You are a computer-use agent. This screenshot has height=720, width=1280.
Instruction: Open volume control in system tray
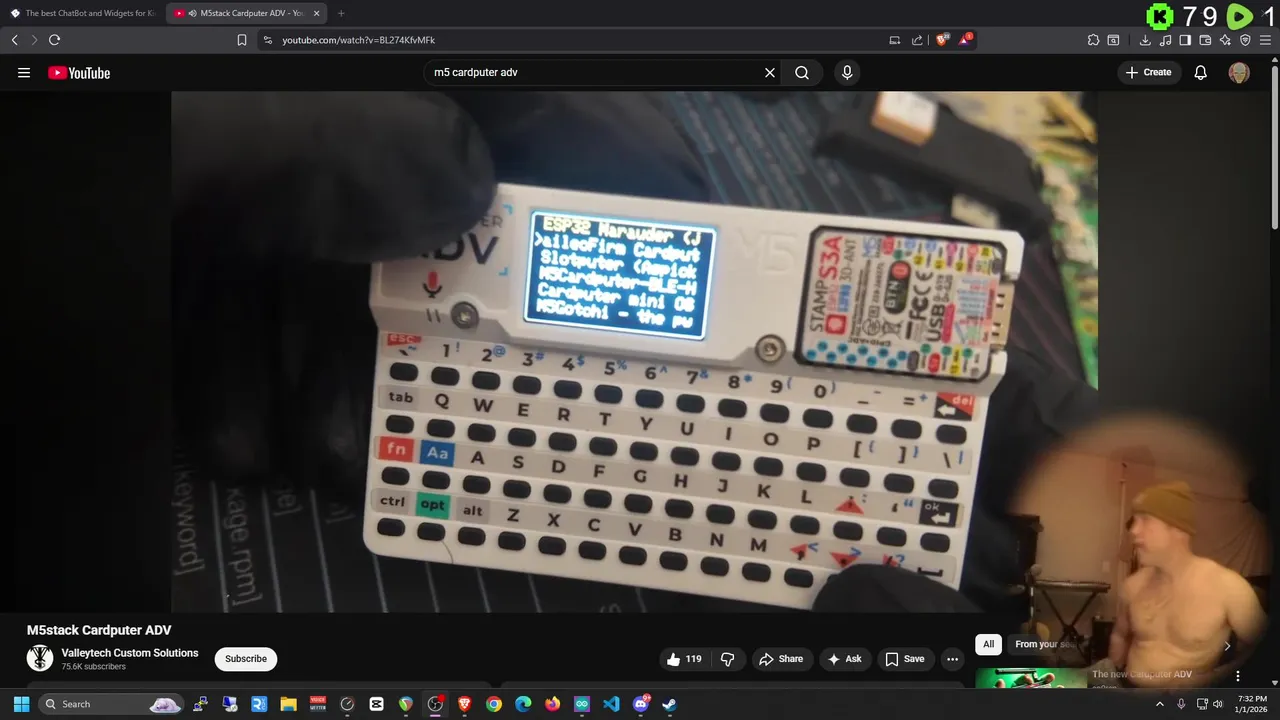click(1219, 704)
